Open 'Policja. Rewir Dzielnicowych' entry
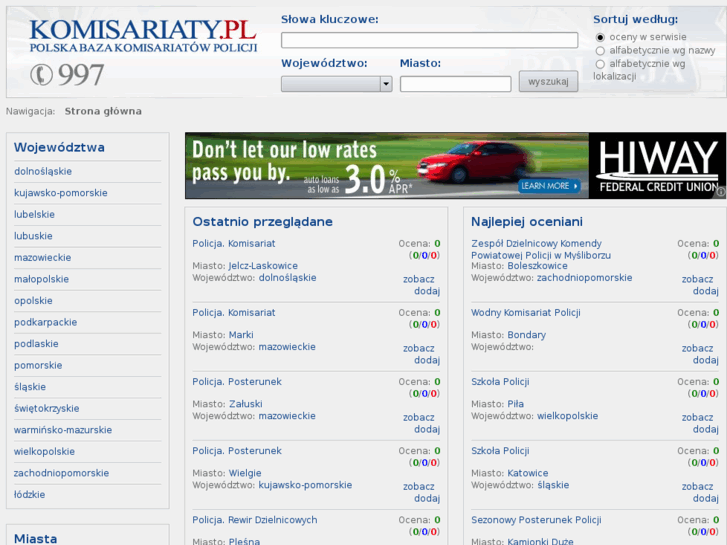Image resolution: width=727 pixels, height=545 pixels. (x=255, y=520)
